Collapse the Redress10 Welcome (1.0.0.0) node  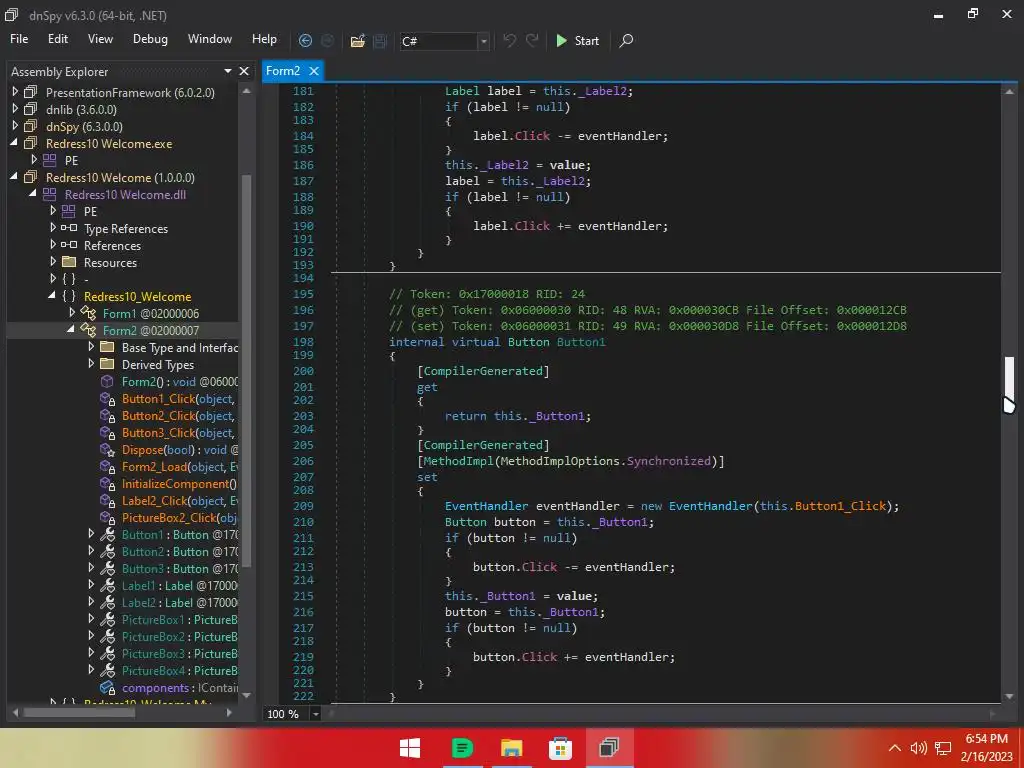(x=14, y=177)
